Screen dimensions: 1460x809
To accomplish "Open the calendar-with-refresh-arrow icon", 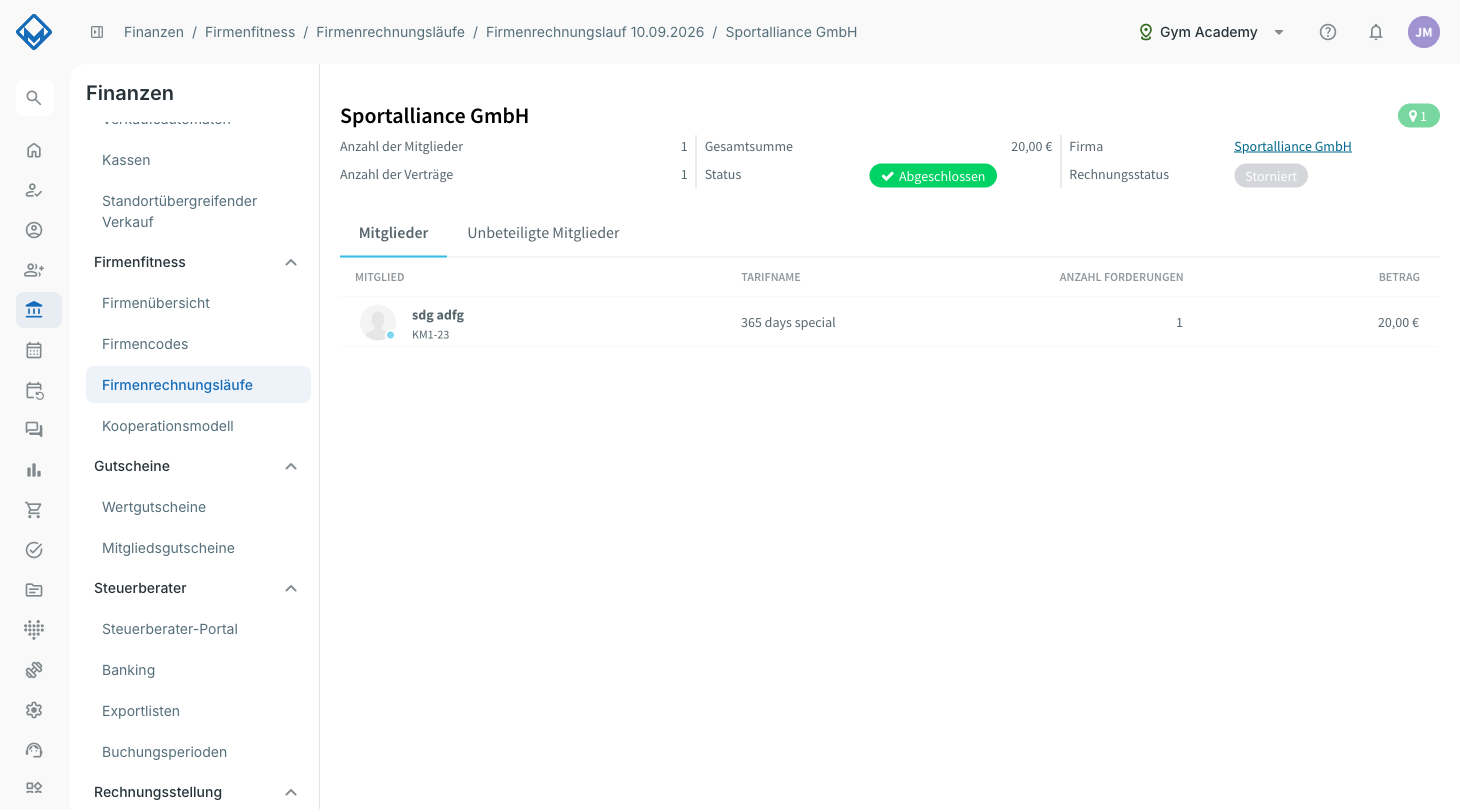I will (x=34, y=390).
